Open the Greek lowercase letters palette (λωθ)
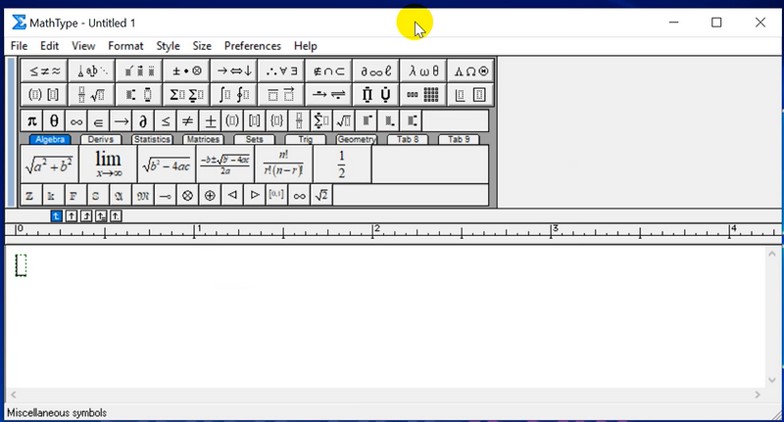784x422 pixels. pyautogui.click(x=423, y=71)
